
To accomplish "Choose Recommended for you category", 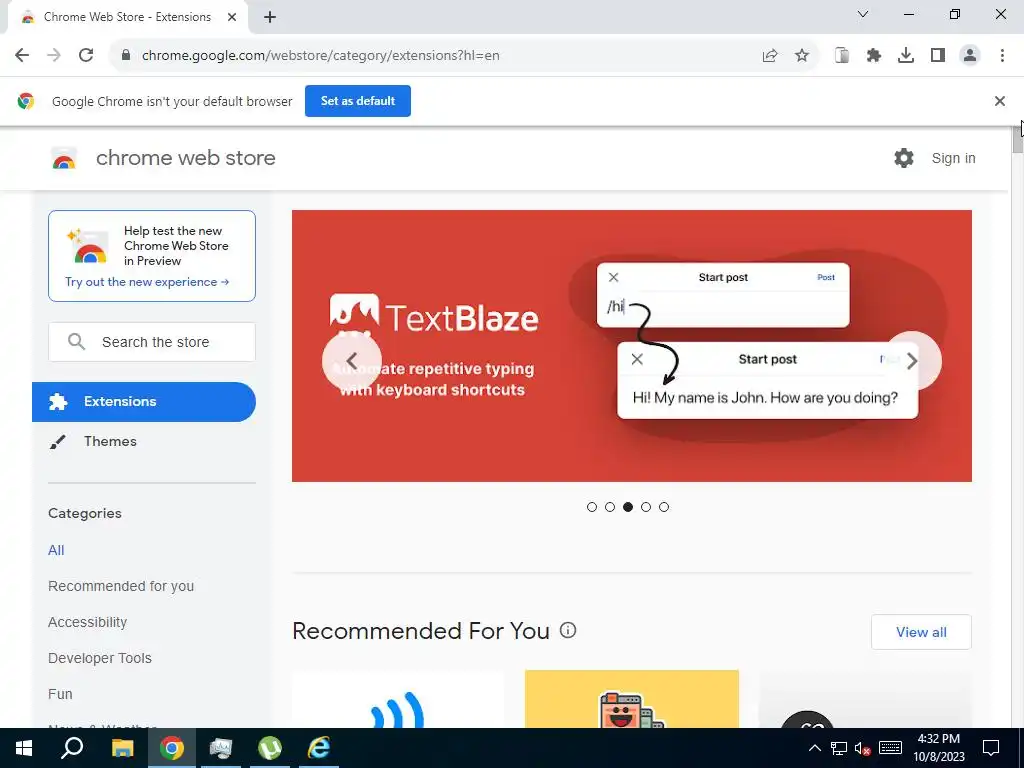I will [x=121, y=586].
